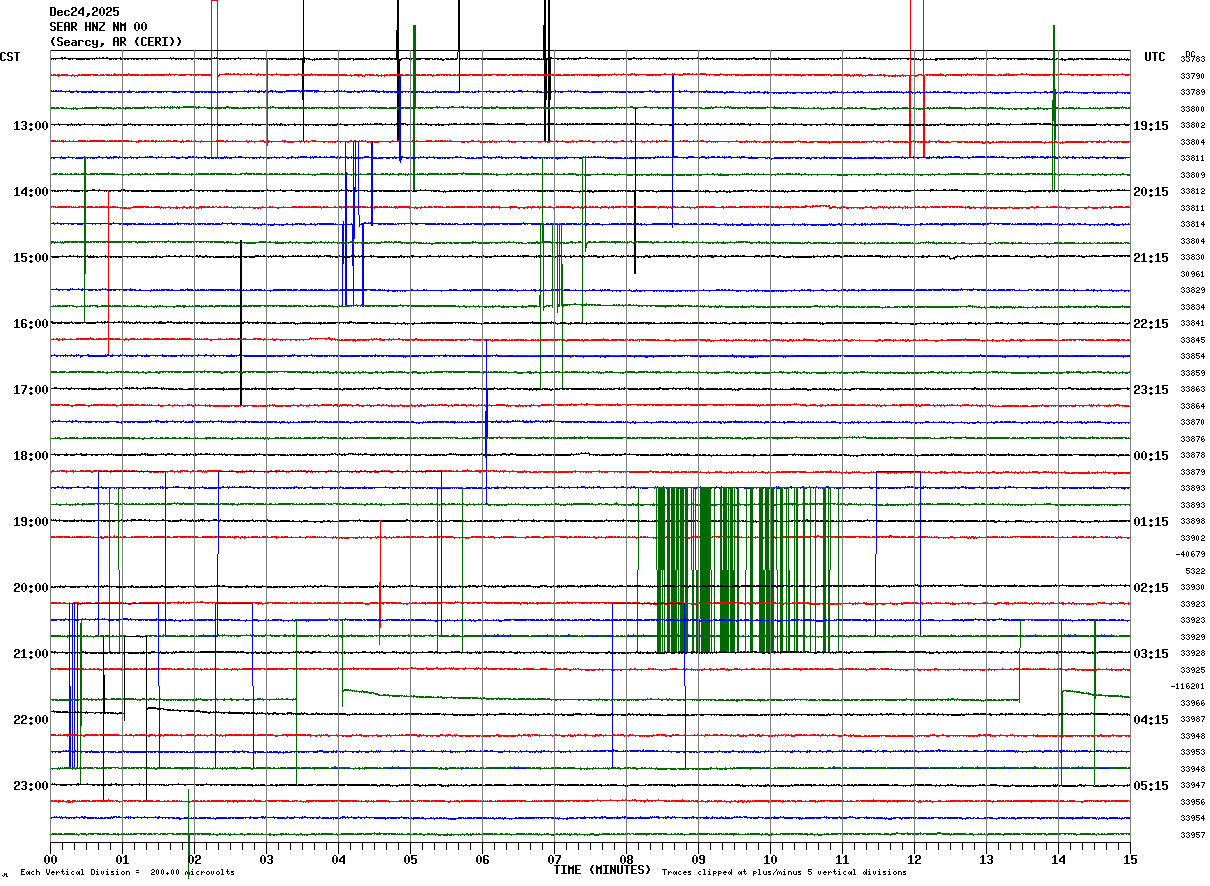Select DC offset value -40679
This screenshot has height=886, width=1210.
click(1190, 555)
